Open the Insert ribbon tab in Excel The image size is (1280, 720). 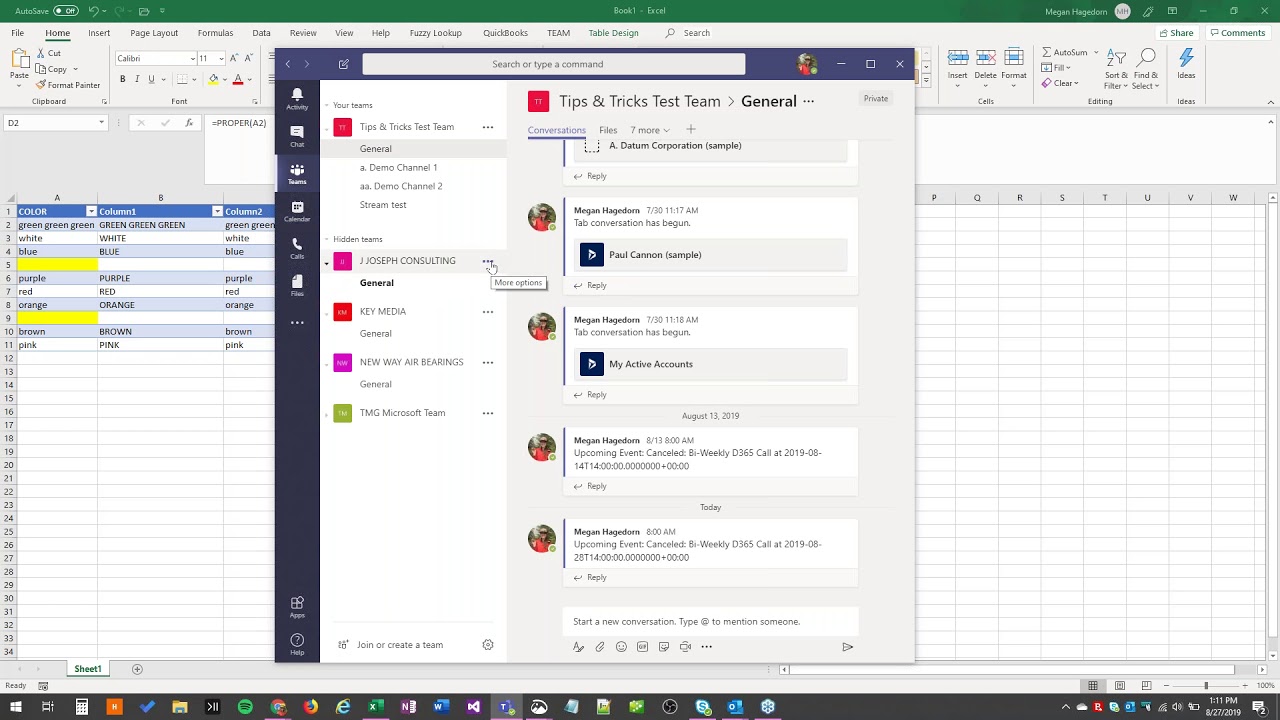click(x=99, y=33)
